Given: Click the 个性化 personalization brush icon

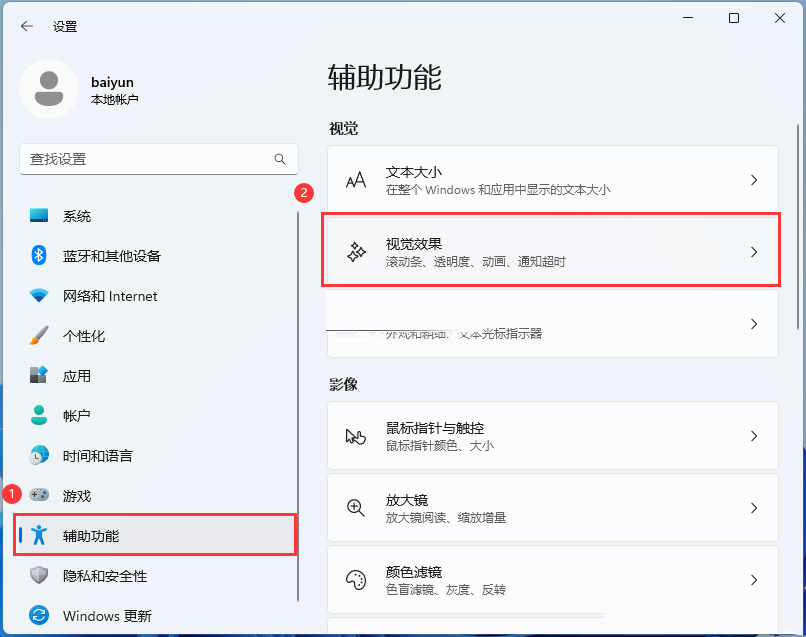Looking at the screenshot, I should click(x=39, y=335).
